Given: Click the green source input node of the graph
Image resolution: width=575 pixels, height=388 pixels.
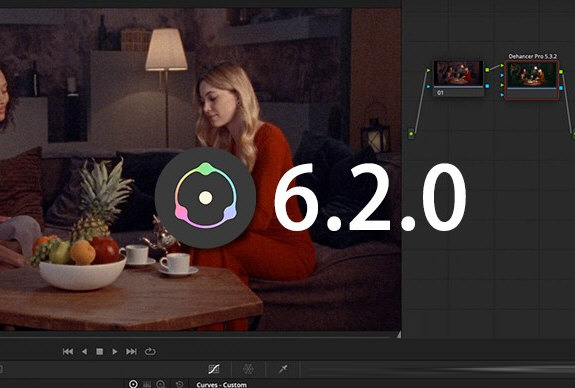Looking at the screenshot, I should [411, 134].
